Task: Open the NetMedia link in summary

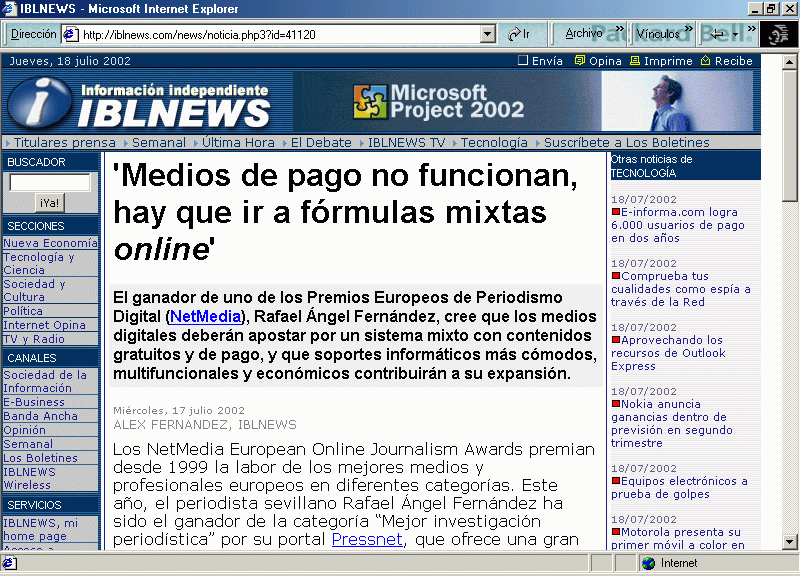Action: (206, 316)
